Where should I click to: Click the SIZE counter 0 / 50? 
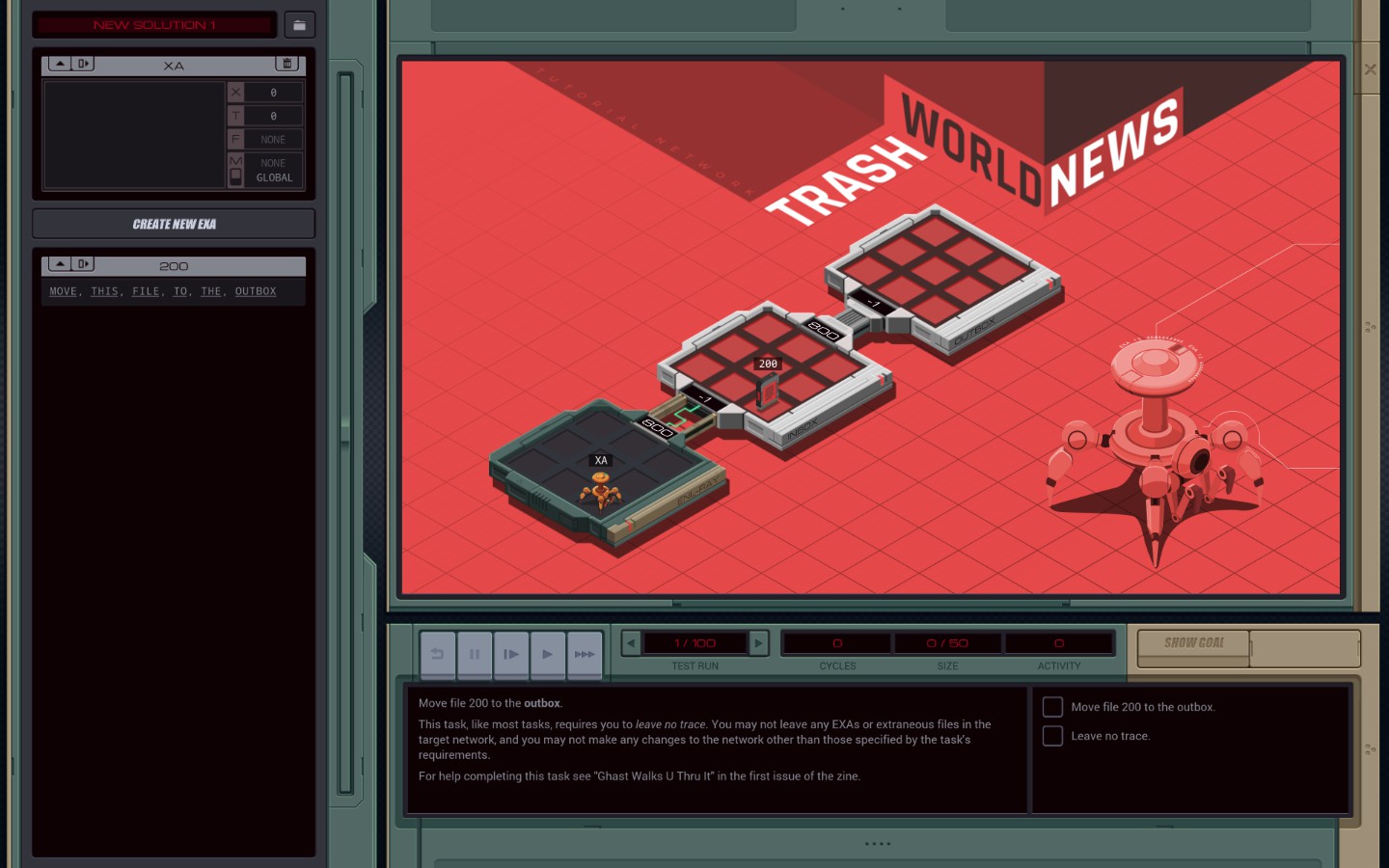pyautogui.click(x=947, y=643)
